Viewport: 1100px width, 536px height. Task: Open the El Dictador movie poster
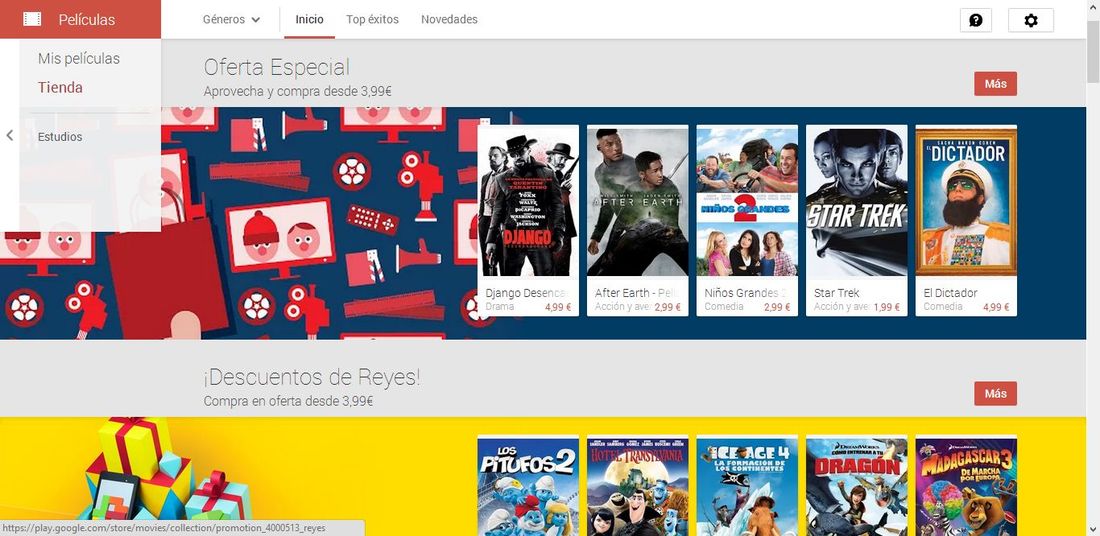pos(966,202)
